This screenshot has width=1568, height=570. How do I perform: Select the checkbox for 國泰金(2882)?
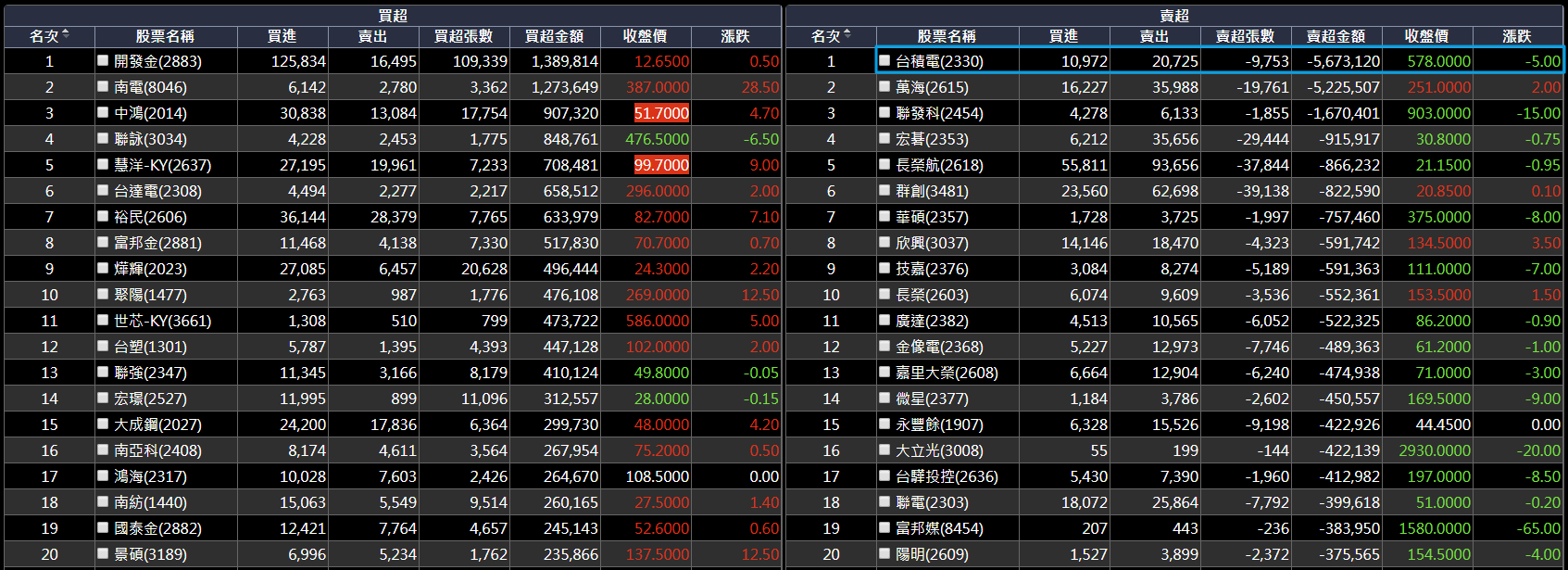click(x=103, y=527)
